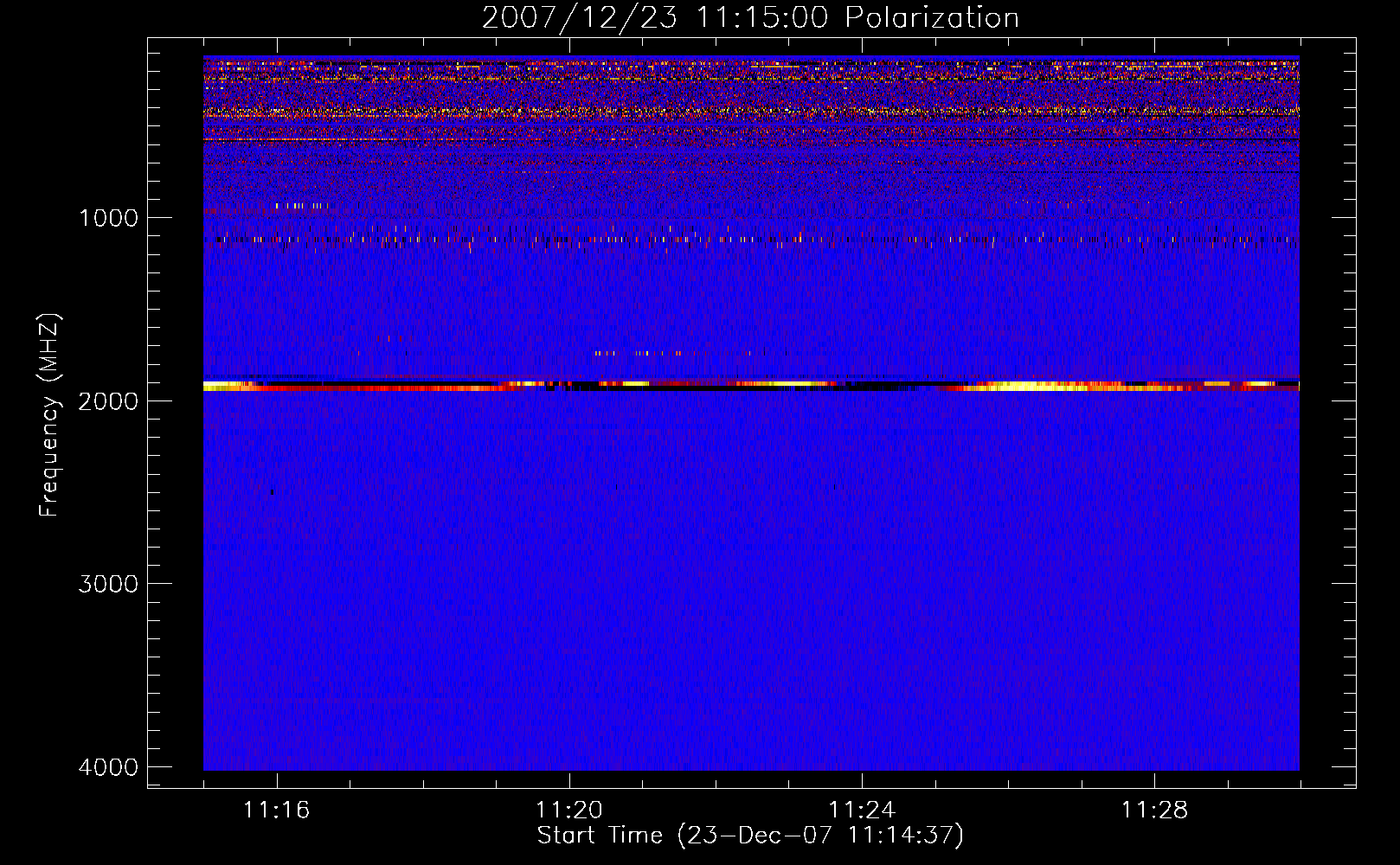This screenshot has height=865, width=1400.
Task: Select the 3000 frequency axis label
Action: click(x=108, y=584)
